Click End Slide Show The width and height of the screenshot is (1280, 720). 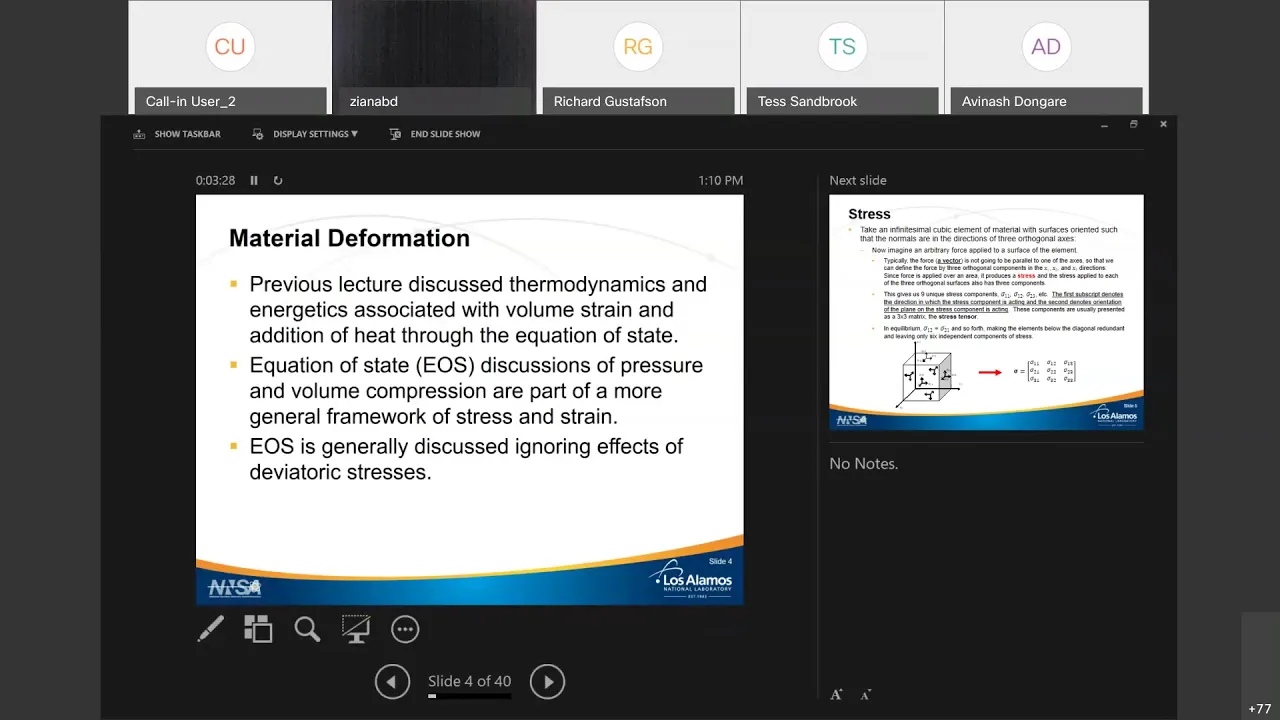(435, 134)
